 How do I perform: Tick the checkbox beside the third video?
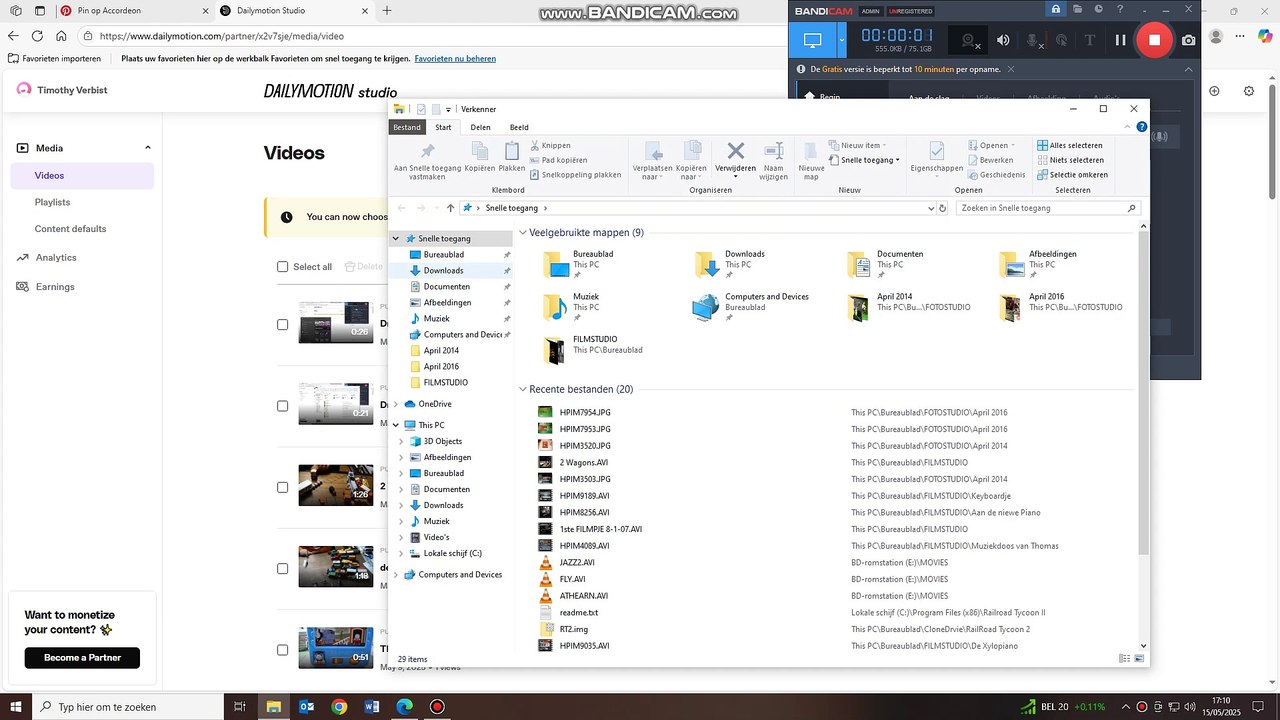point(282,487)
